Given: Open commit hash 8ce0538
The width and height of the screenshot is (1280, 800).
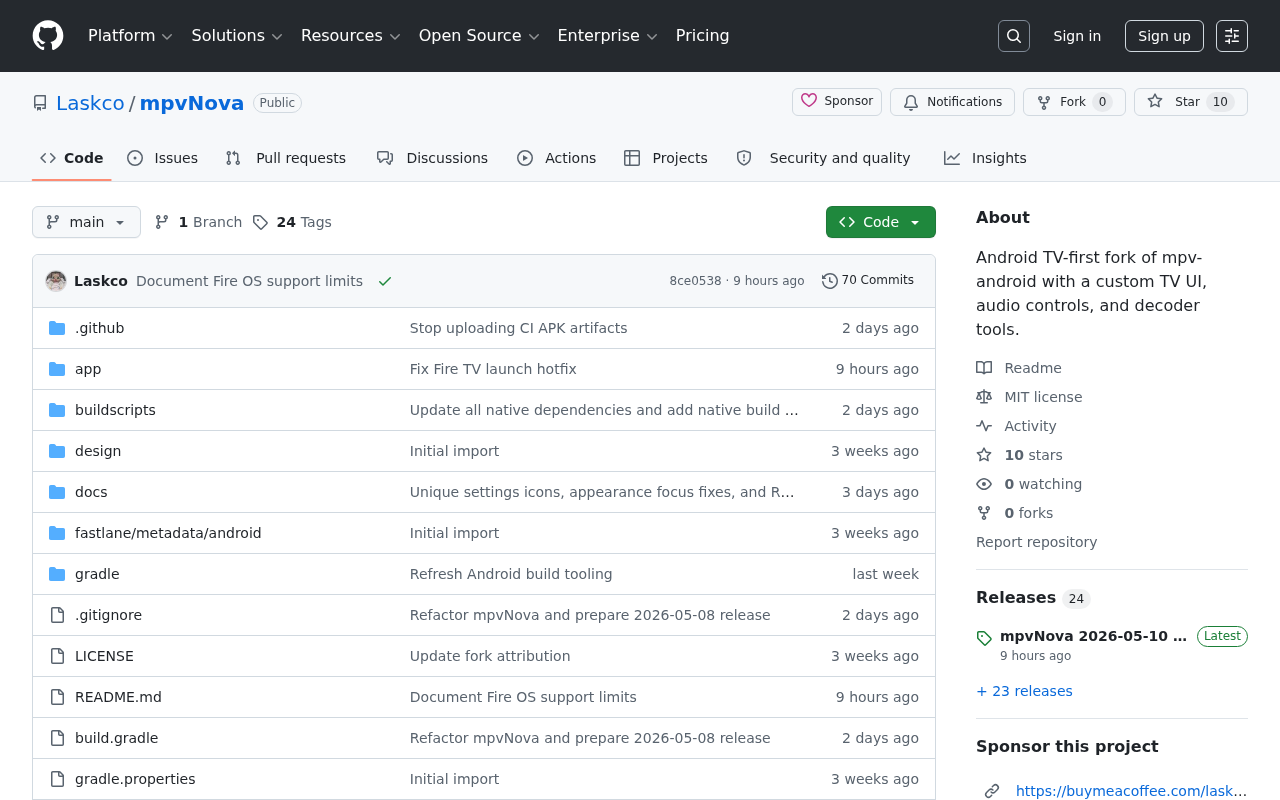Looking at the screenshot, I should click(x=695, y=281).
